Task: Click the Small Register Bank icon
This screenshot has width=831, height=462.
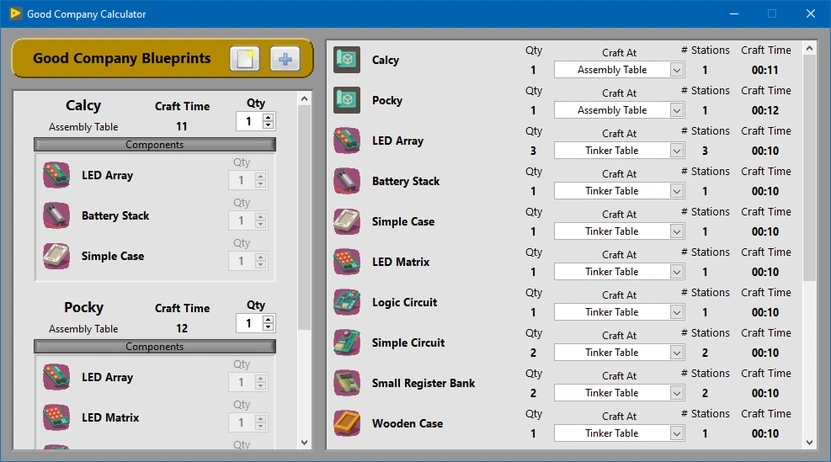Action: 347,383
